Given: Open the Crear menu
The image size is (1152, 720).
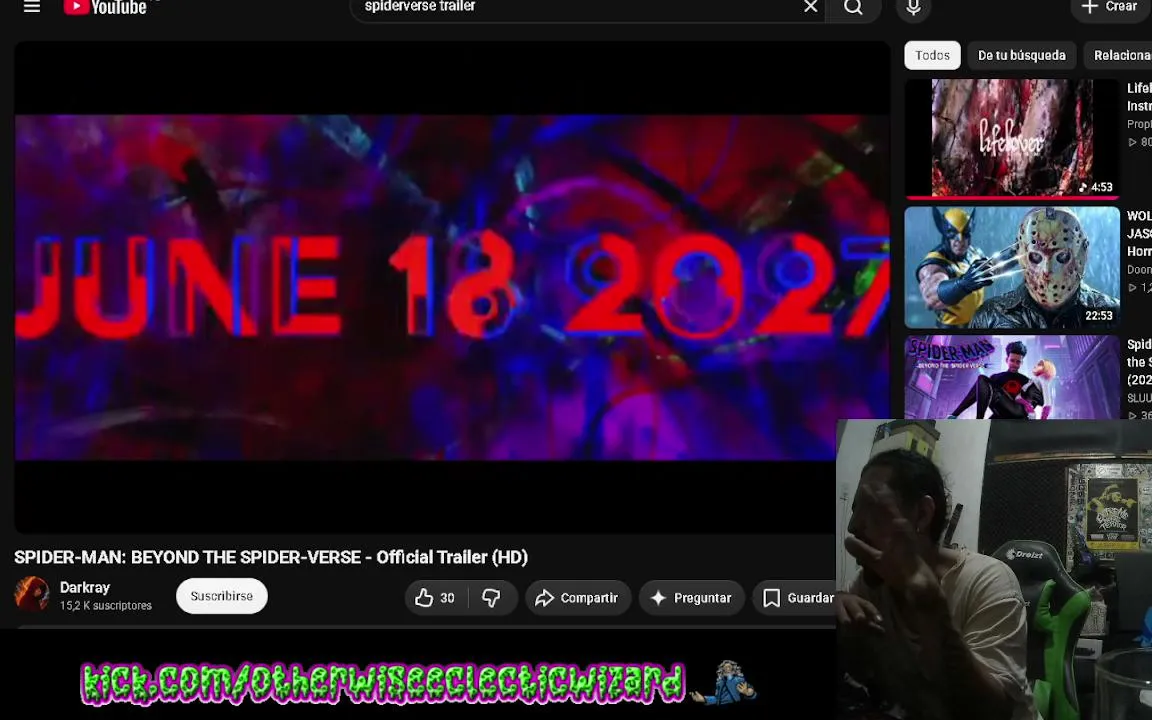Looking at the screenshot, I should click(1110, 7).
